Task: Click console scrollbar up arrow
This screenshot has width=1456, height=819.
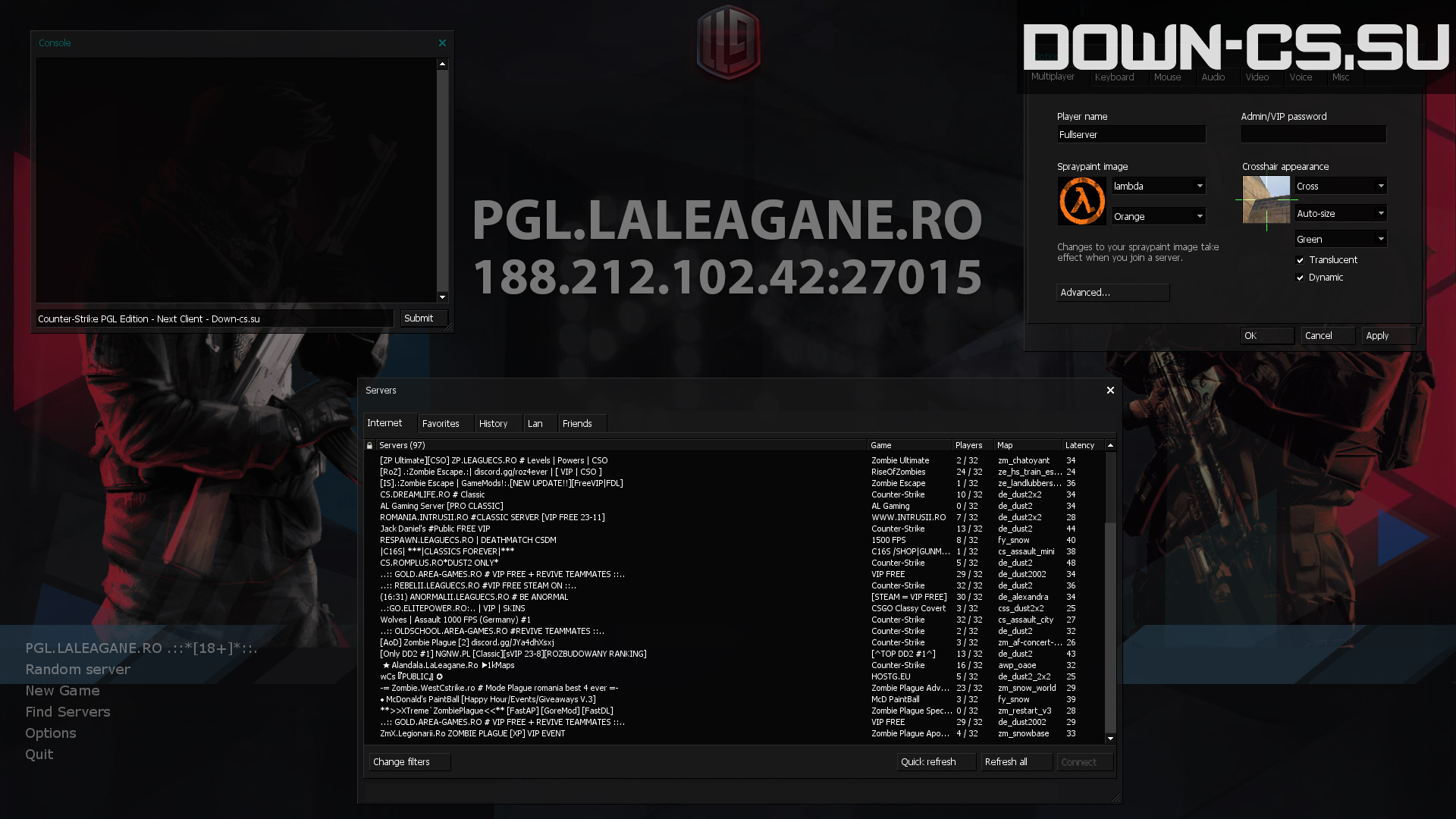Action: point(442,64)
